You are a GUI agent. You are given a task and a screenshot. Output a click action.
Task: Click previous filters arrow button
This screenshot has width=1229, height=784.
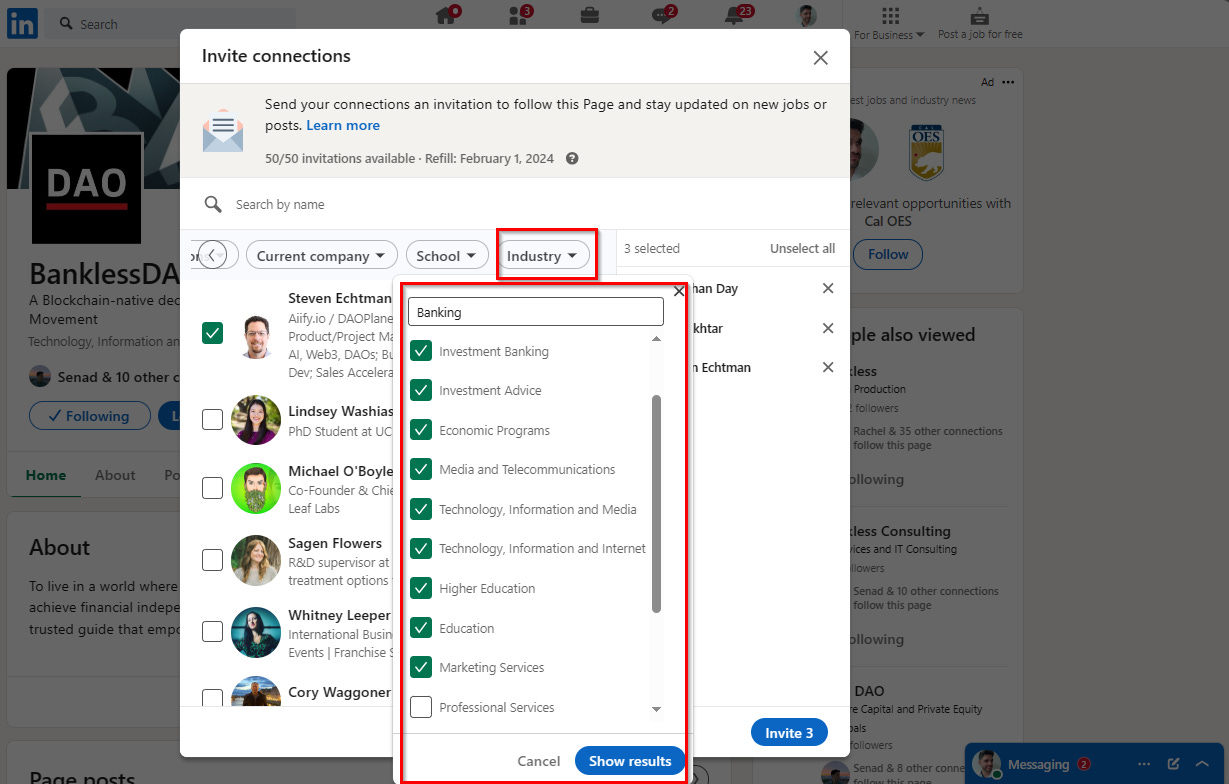coord(211,255)
